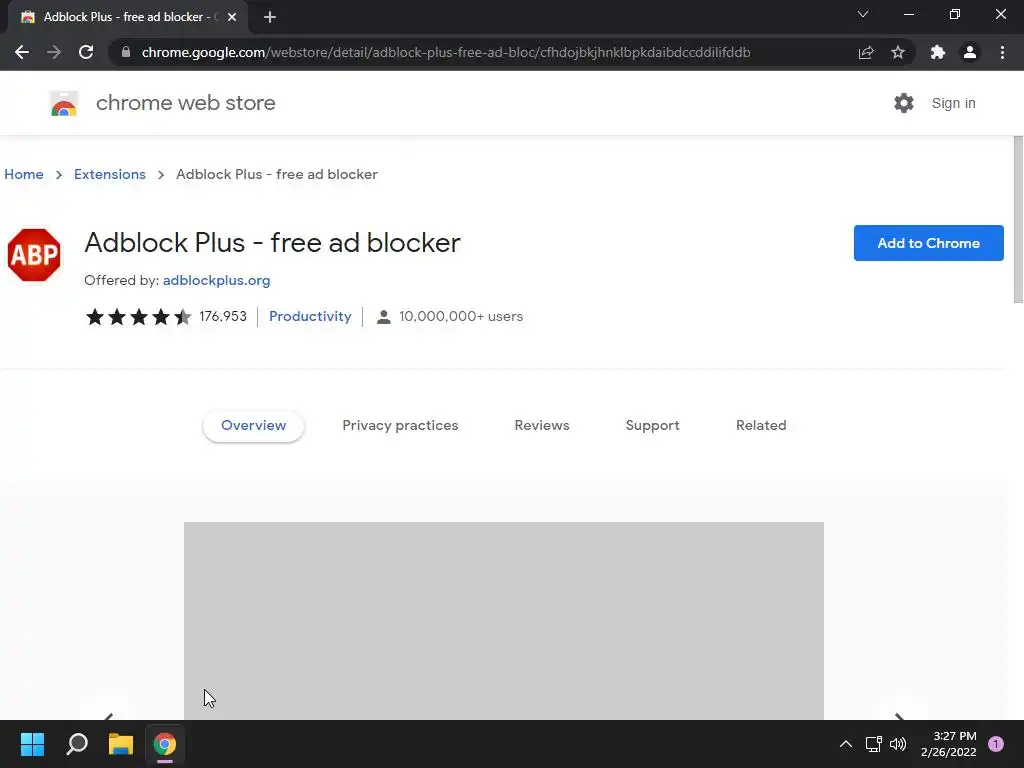Switch to Privacy practices tab

[x=400, y=426]
